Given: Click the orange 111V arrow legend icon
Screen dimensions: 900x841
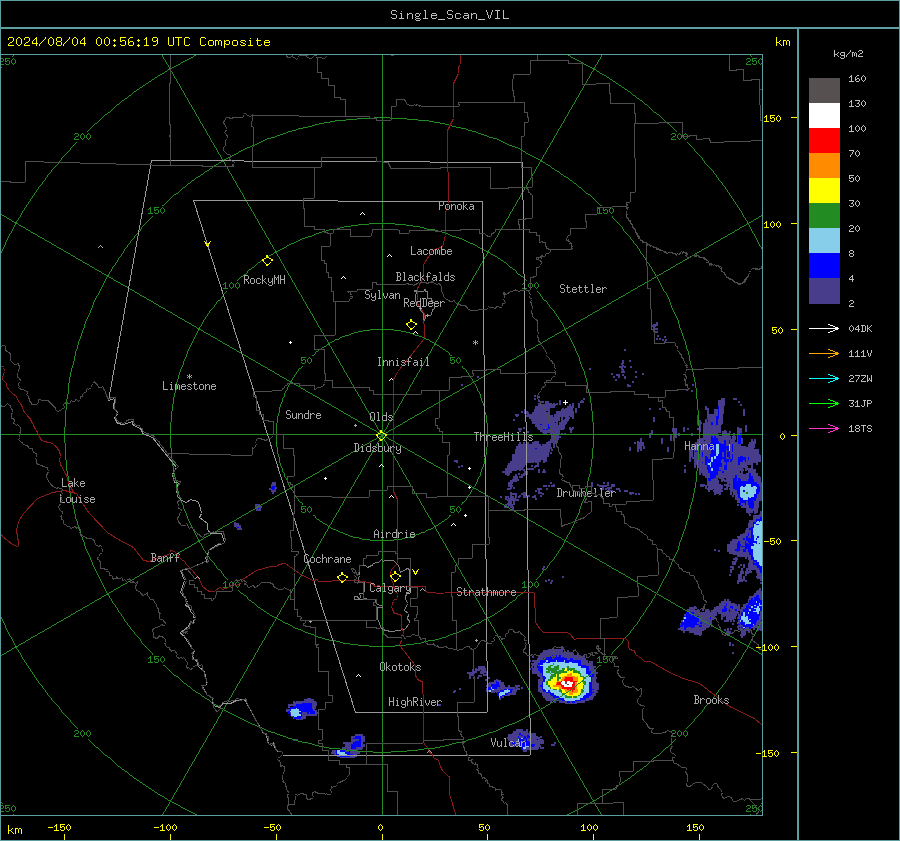Looking at the screenshot, I should (x=824, y=354).
